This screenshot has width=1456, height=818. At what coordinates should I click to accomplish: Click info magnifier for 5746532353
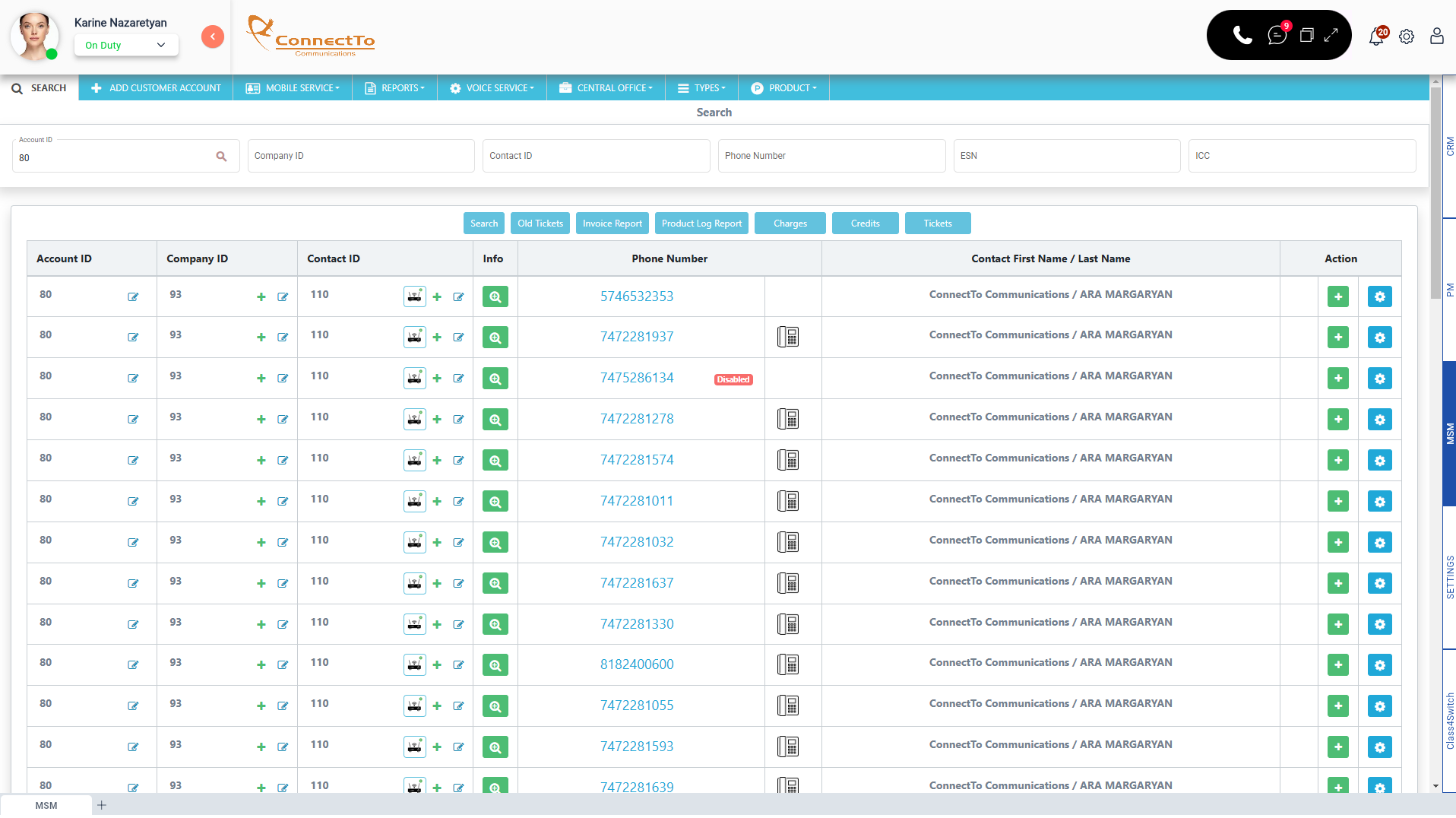(495, 296)
